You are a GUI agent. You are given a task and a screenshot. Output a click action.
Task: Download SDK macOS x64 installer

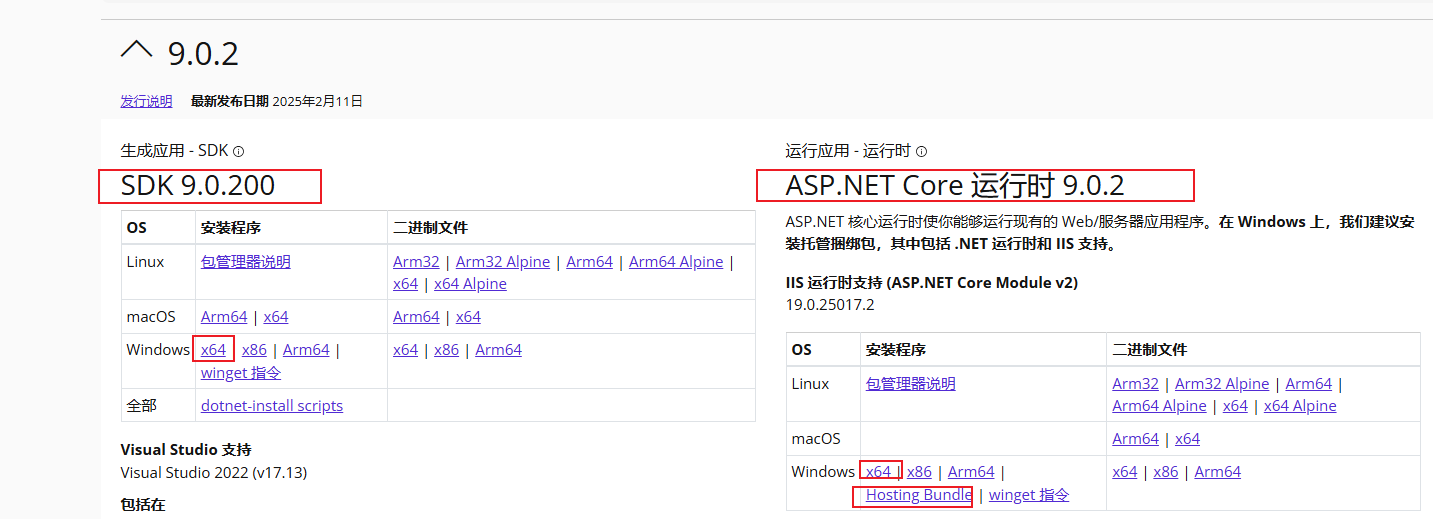coord(276,316)
